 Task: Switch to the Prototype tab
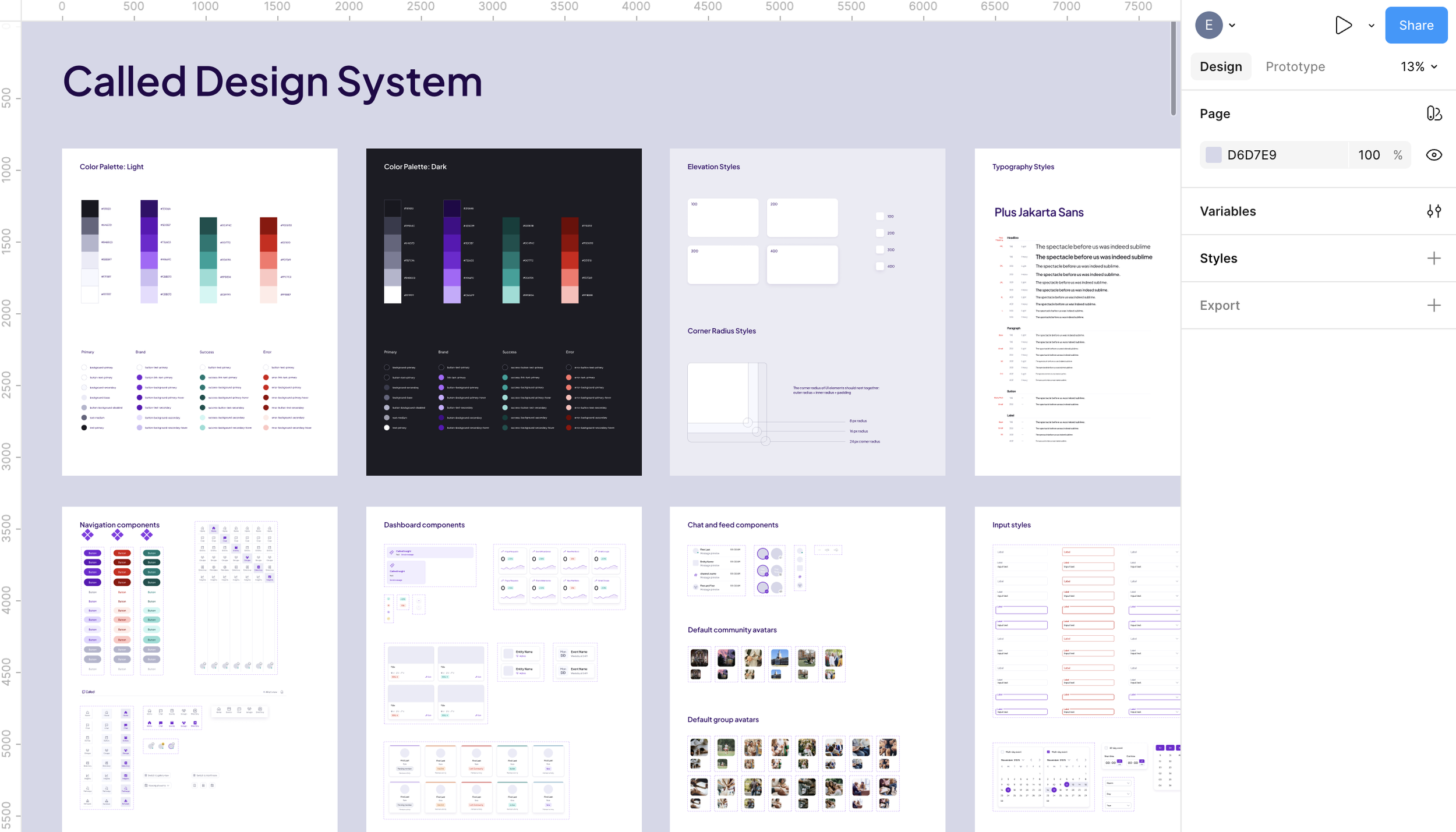pyautogui.click(x=1295, y=67)
